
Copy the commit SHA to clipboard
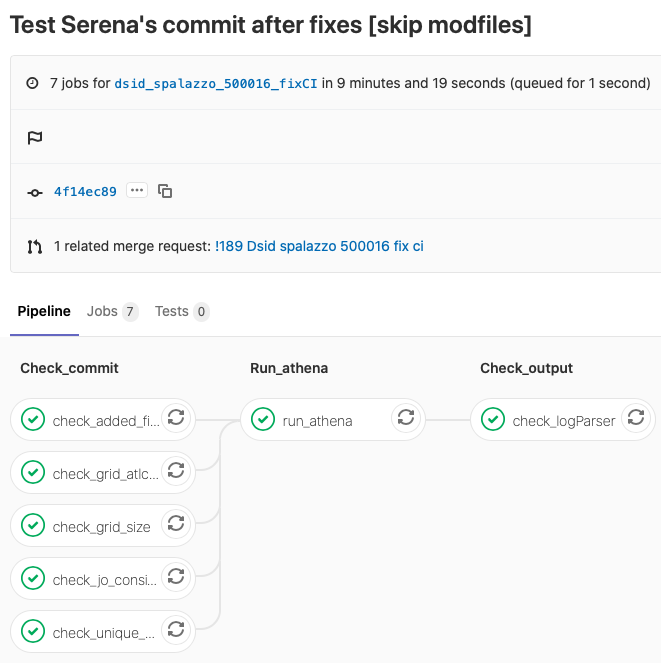[x=165, y=191]
